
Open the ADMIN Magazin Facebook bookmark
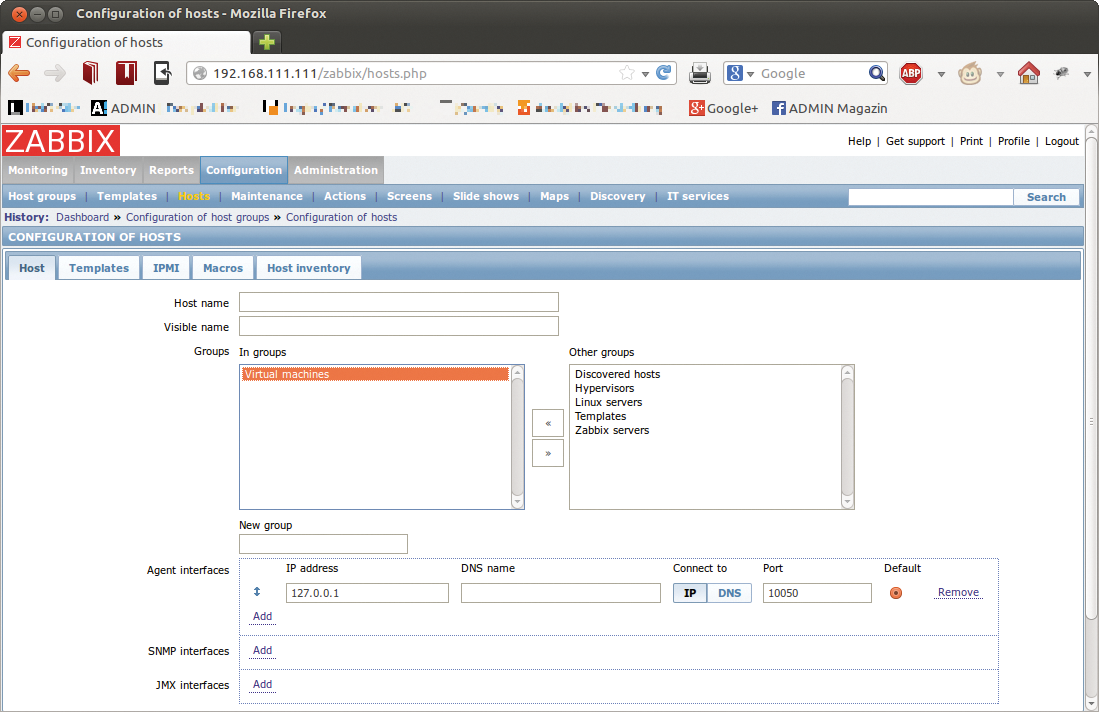(835, 108)
